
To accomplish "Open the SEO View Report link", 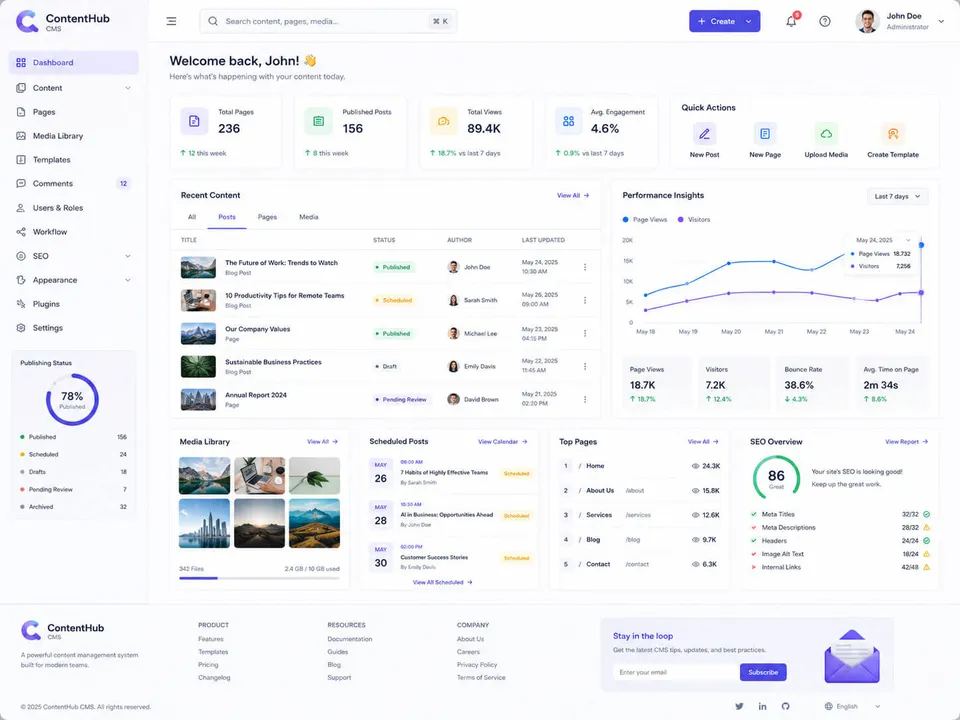I will point(906,441).
